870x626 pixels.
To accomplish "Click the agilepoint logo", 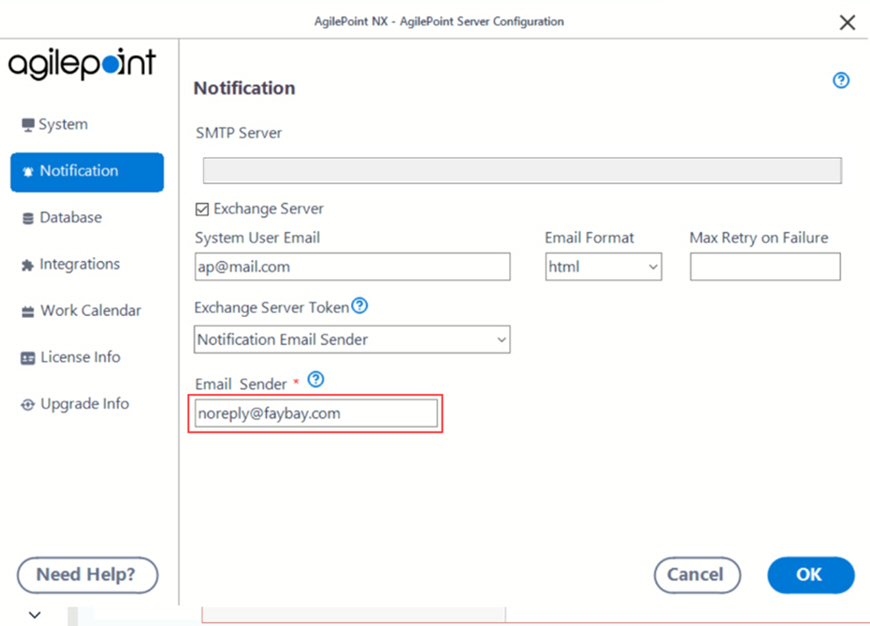I will pyautogui.click(x=82, y=64).
